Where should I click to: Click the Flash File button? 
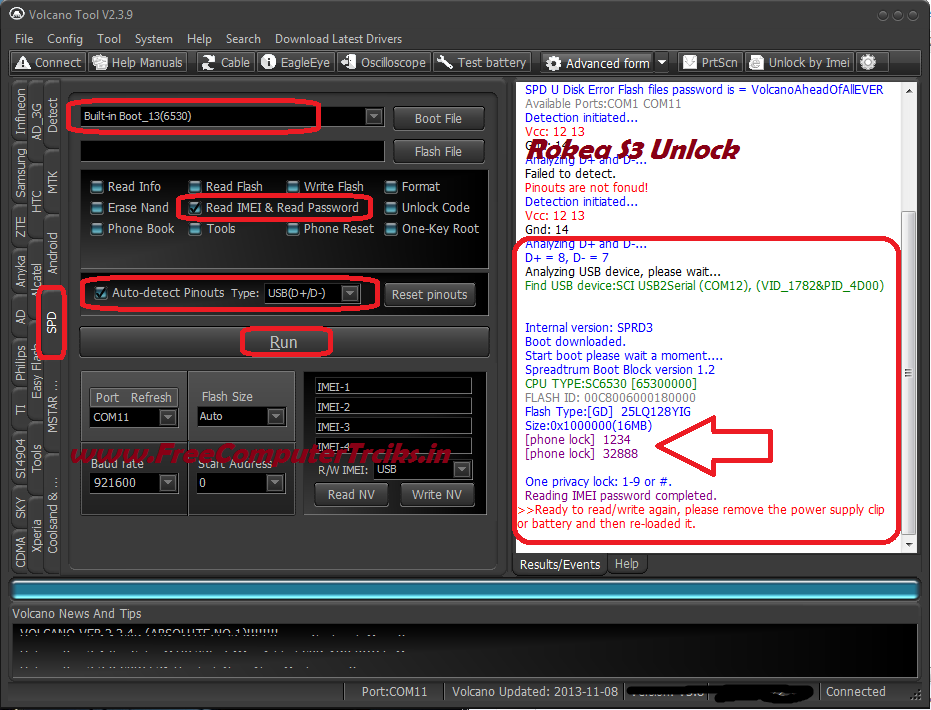click(x=438, y=152)
